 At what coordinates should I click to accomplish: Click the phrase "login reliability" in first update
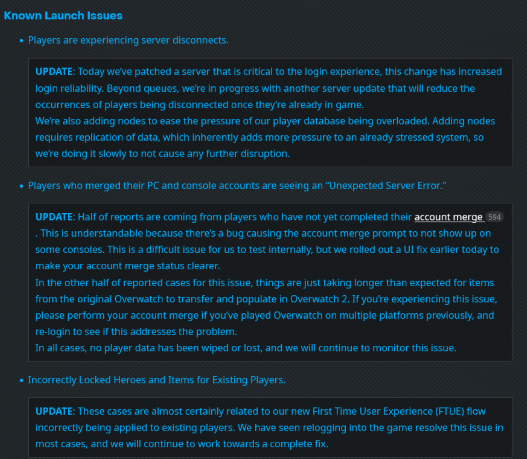(x=69, y=88)
